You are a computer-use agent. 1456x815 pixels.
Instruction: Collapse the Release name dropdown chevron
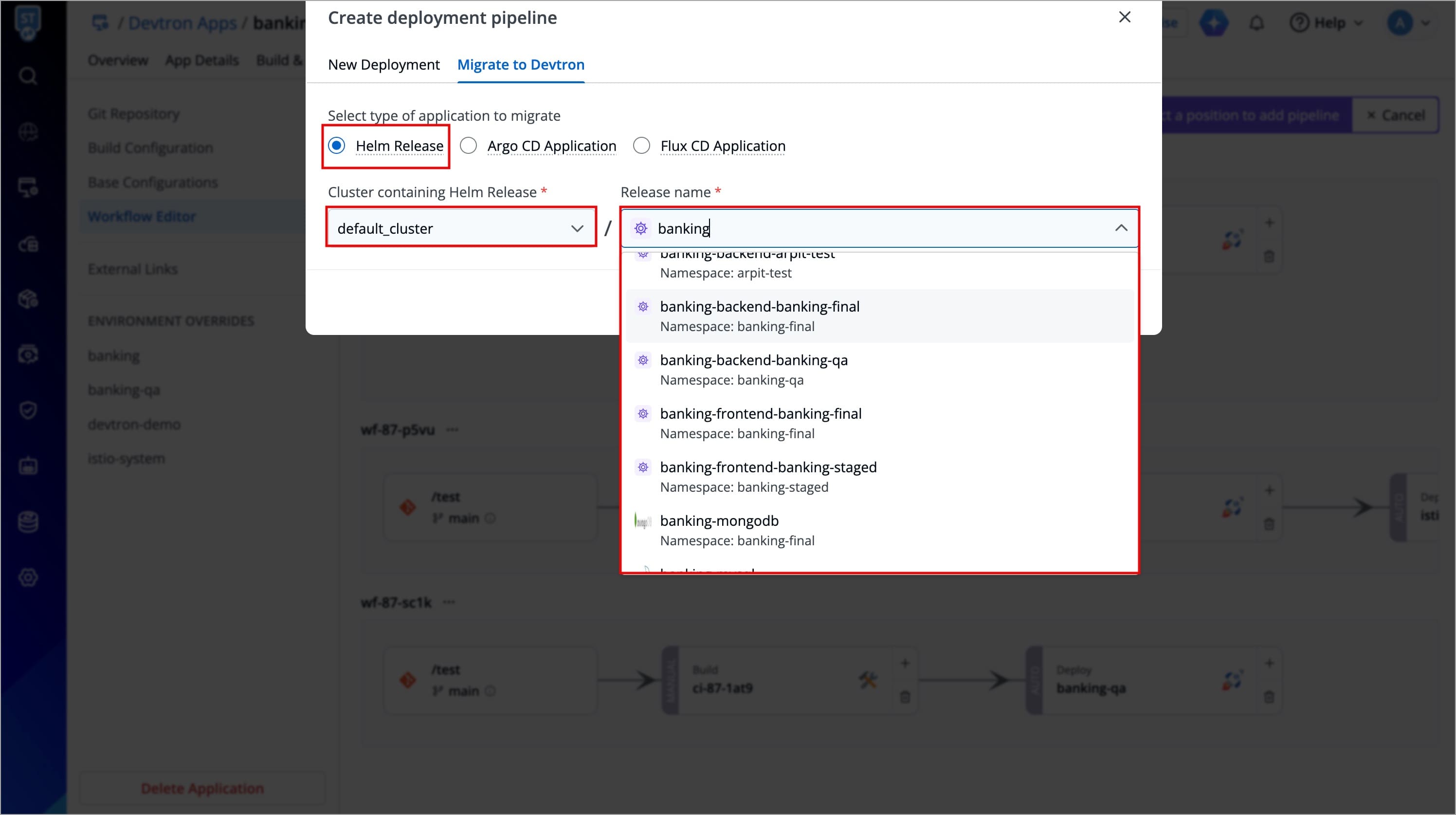click(x=1121, y=228)
